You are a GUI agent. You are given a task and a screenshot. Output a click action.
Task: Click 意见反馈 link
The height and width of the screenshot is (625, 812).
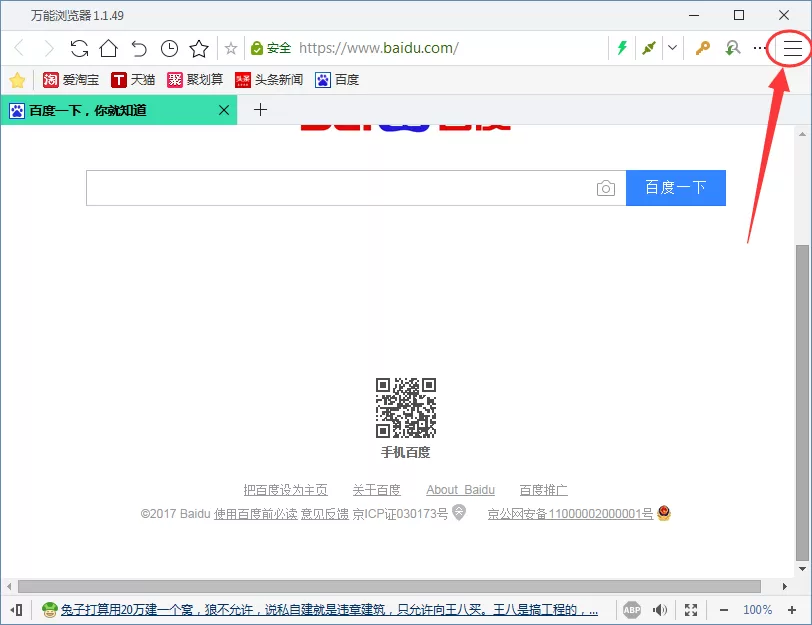pos(325,514)
